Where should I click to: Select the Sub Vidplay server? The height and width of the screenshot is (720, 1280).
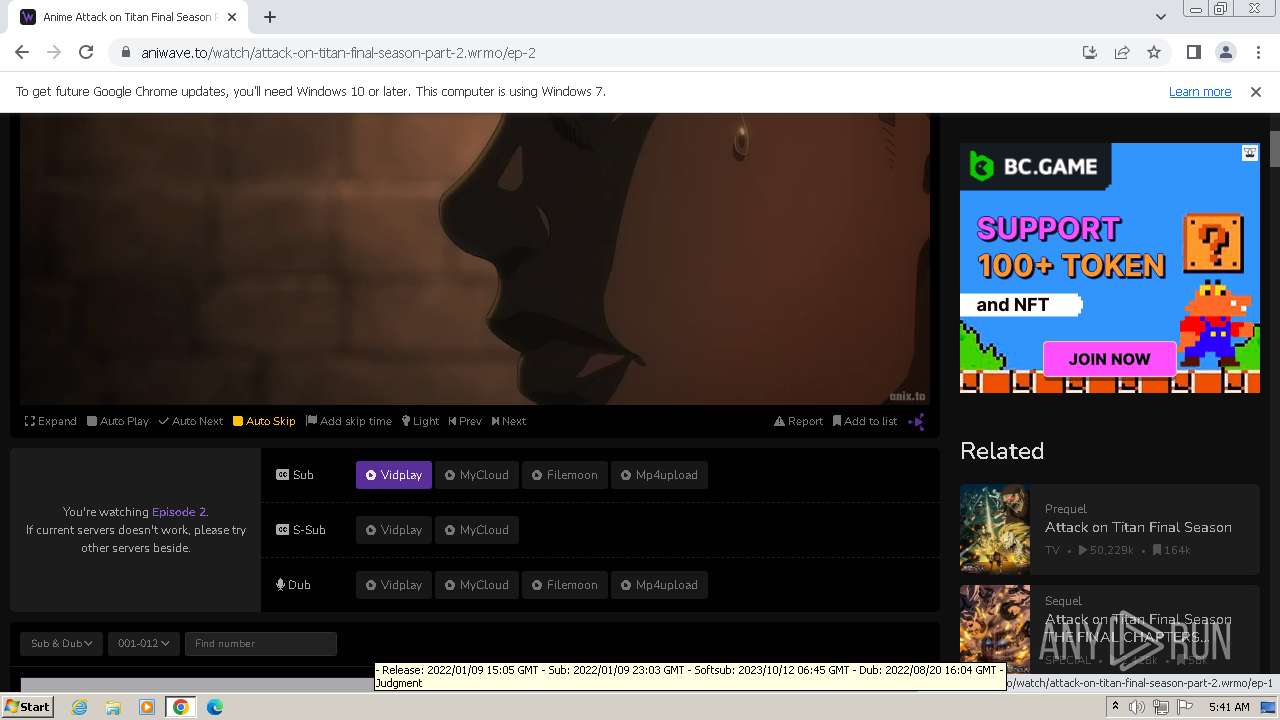(394, 475)
